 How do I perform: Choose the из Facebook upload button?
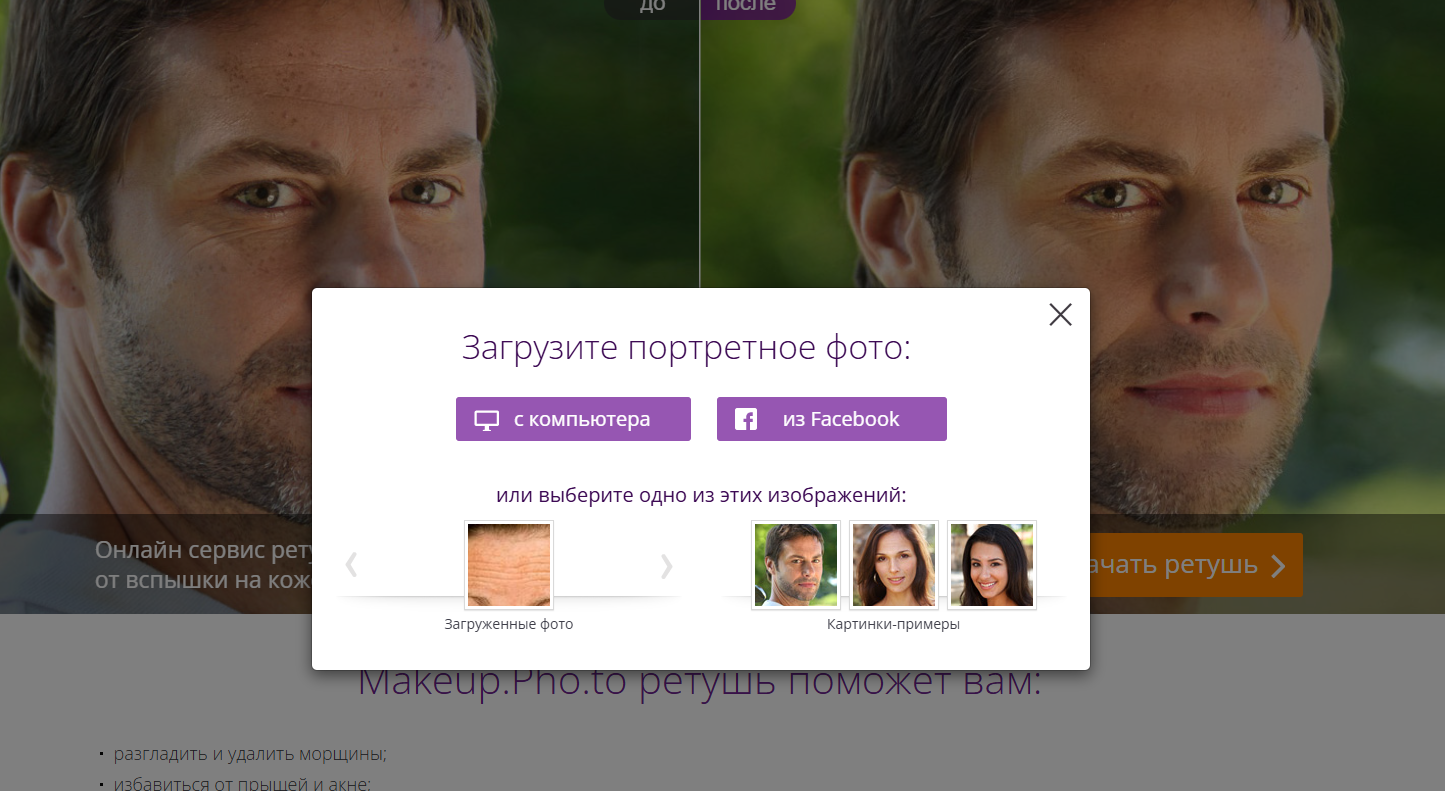(x=832, y=419)
